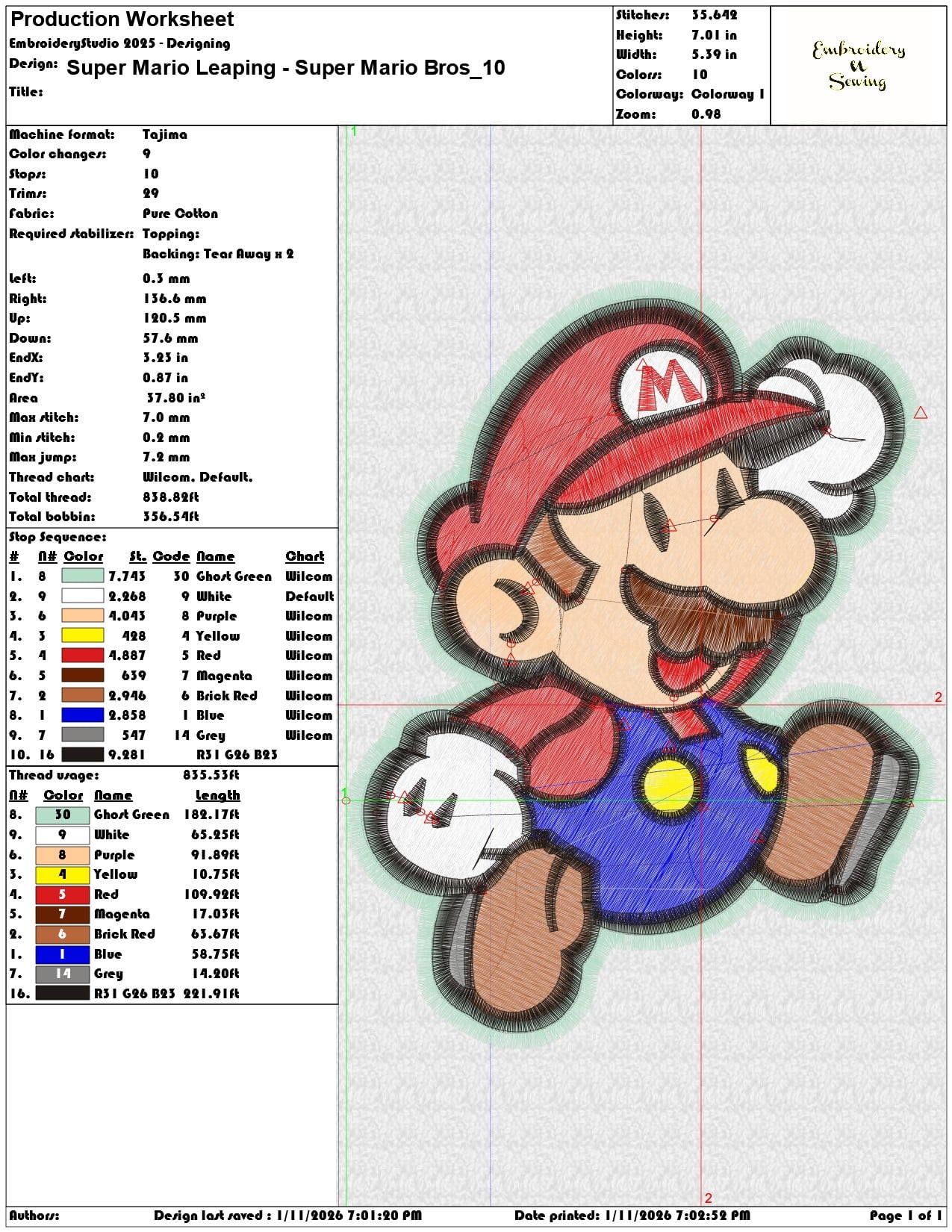Click the White swatch in Stop Sequence row 2
Viewport: 952px width, 1232px height.
click(x=82, y=596)
